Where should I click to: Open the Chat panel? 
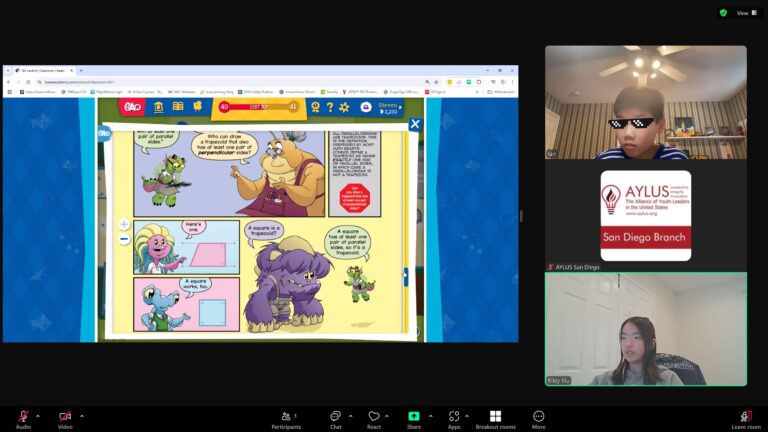[x=336, y=420]
